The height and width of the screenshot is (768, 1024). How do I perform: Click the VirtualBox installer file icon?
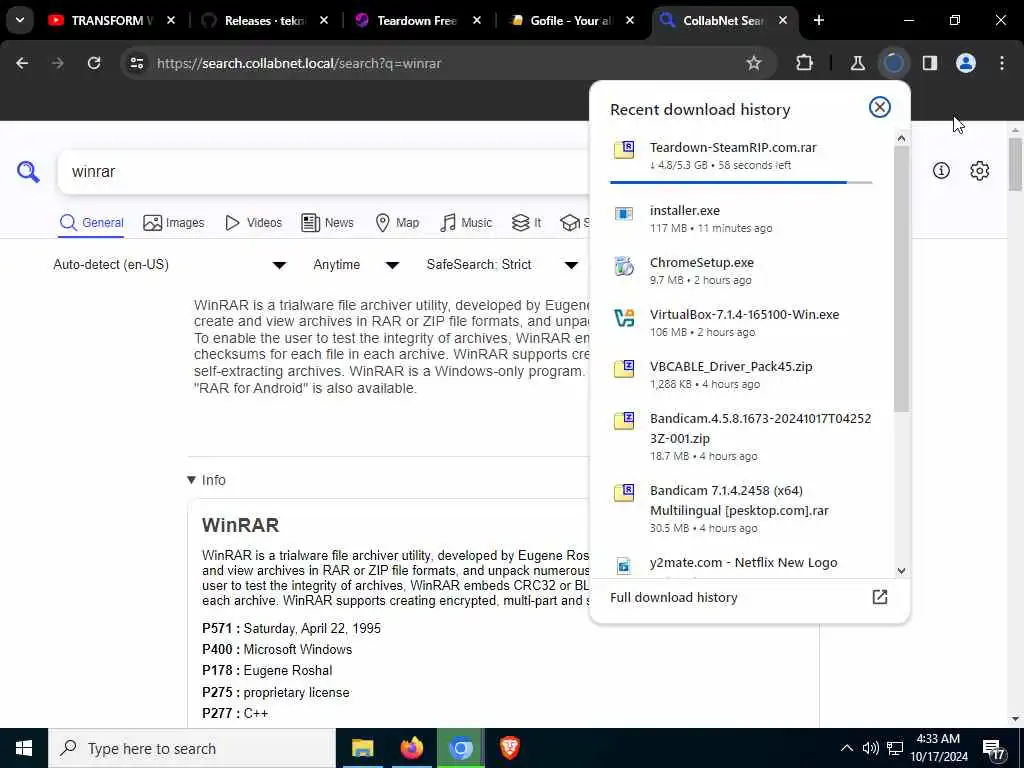(x=624, y=318)
